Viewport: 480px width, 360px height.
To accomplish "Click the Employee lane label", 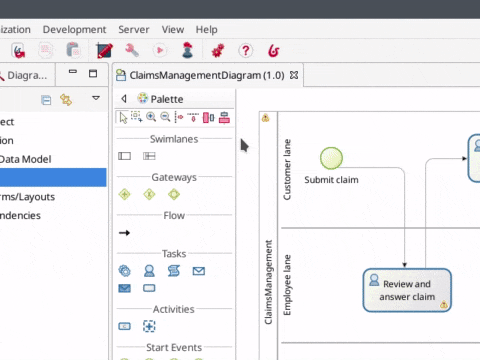I will (287, 285).
